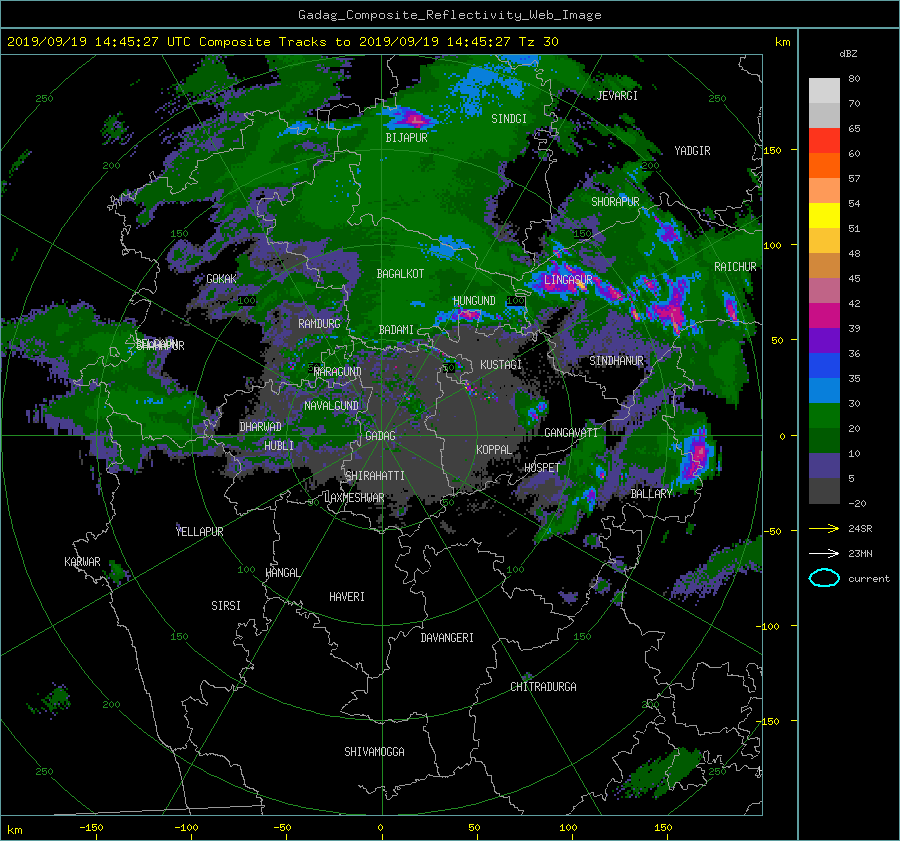Click the white 23MN arrow legend icon
The height and width of the screenshot is (841, 900).
click(x=824, y=553)
